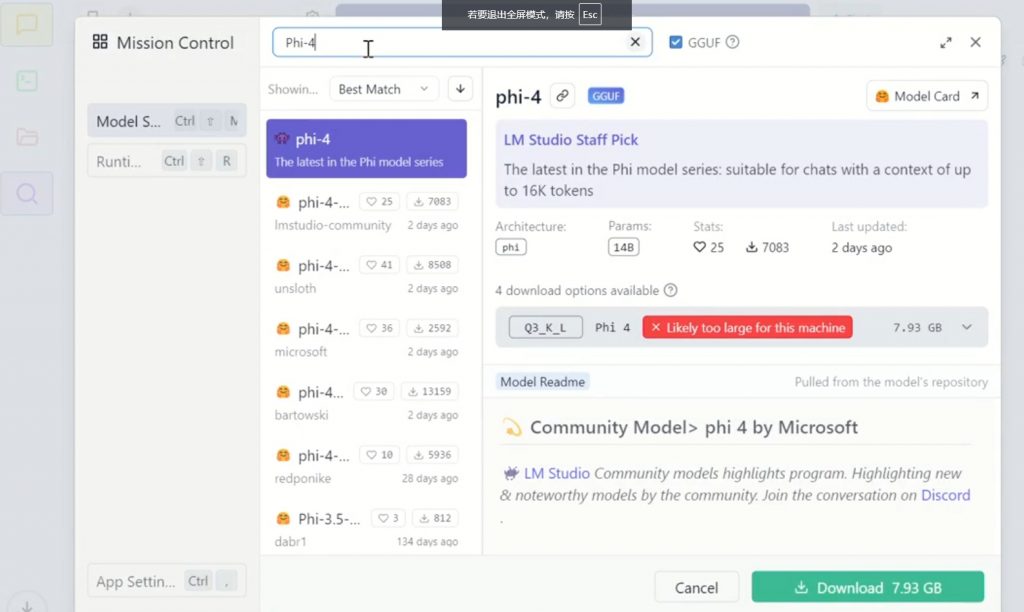The image size is (1024, 612).
Task: Click the 'Showin...' results count label
Action: (293, 89)
